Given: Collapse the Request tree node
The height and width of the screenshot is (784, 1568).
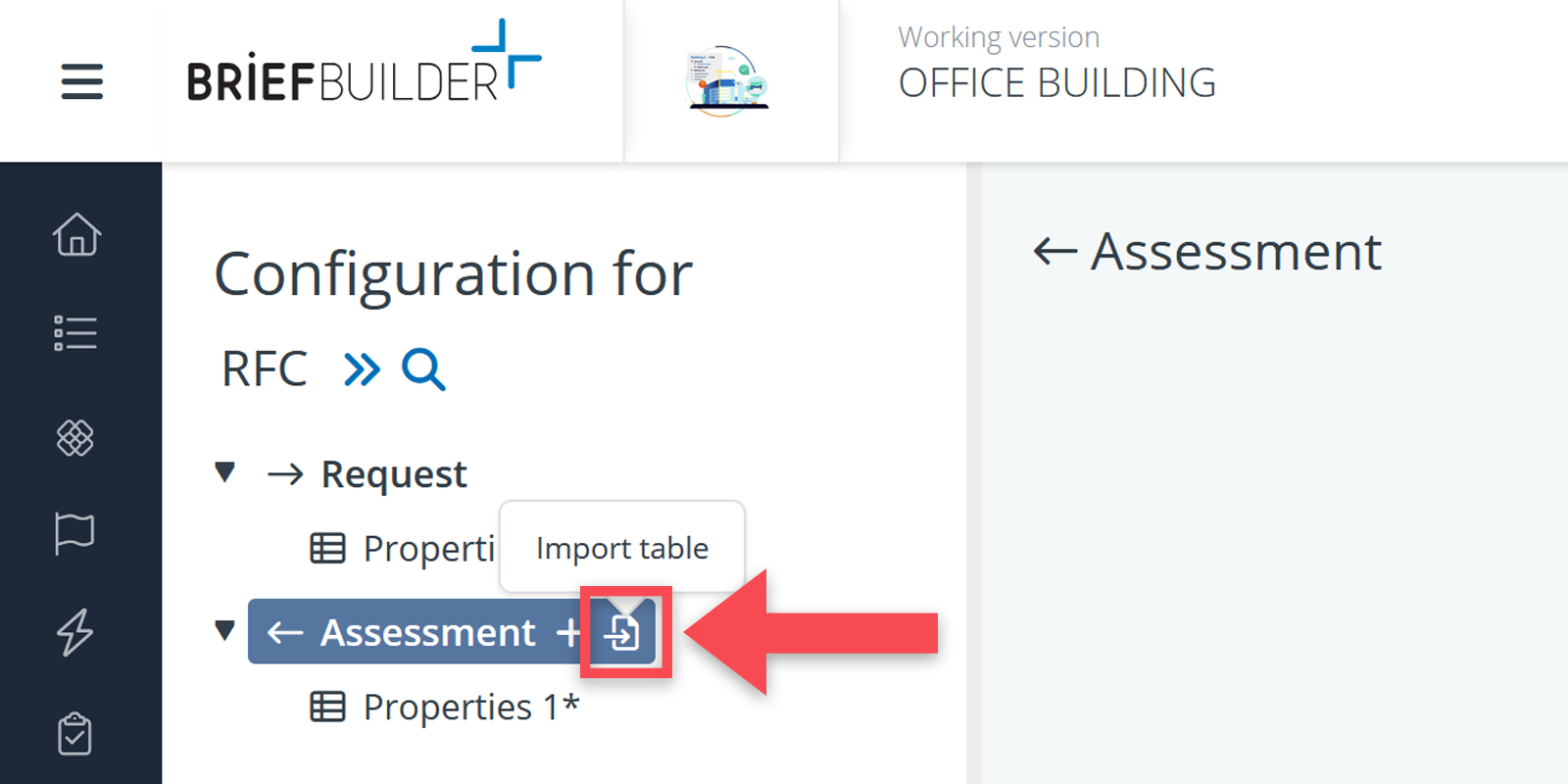Looking at the screenshot, I should (225, 473).
